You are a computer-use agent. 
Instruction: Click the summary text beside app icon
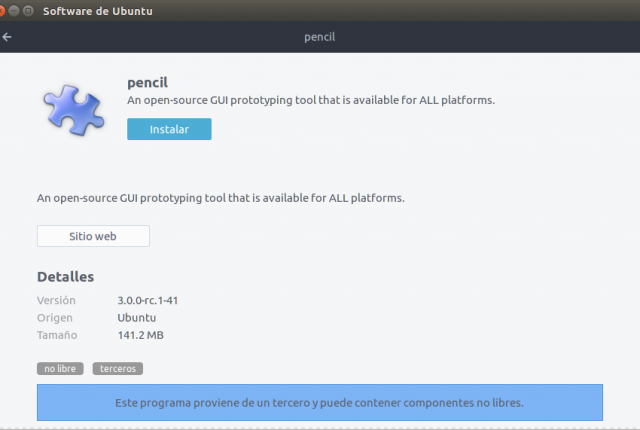click(311, 100)
